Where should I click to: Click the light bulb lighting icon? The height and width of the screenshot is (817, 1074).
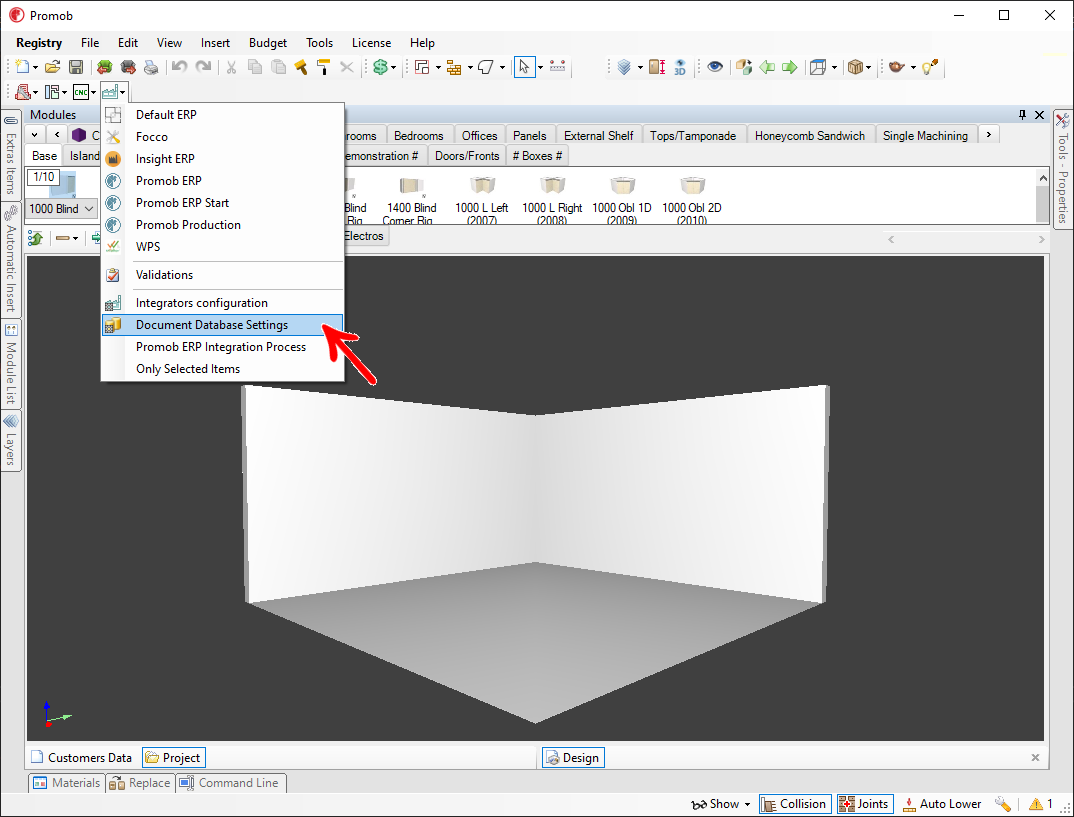point(929,66)
